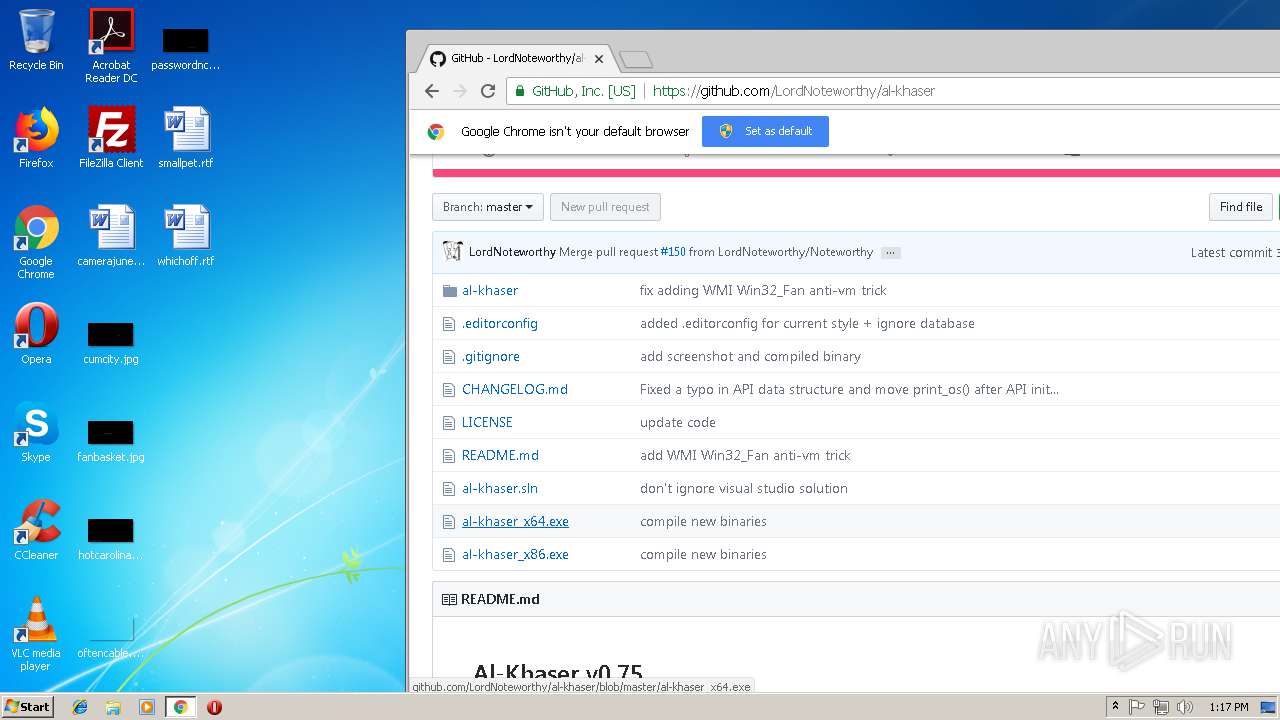Image resolution: width=1280 pixels, height=720 pixels.
Task: Open Branch: master dropdown
Action: pyautogui.click(x=488, y=207)
